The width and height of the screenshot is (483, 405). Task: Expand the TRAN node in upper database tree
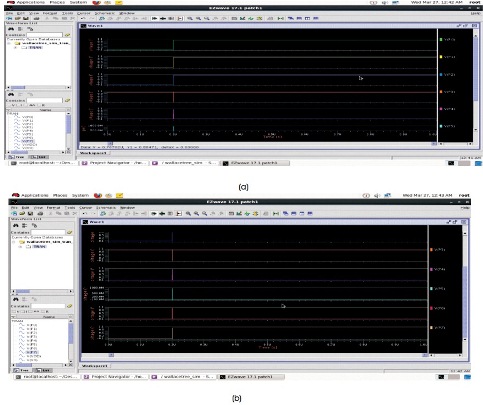pos(15,48)
